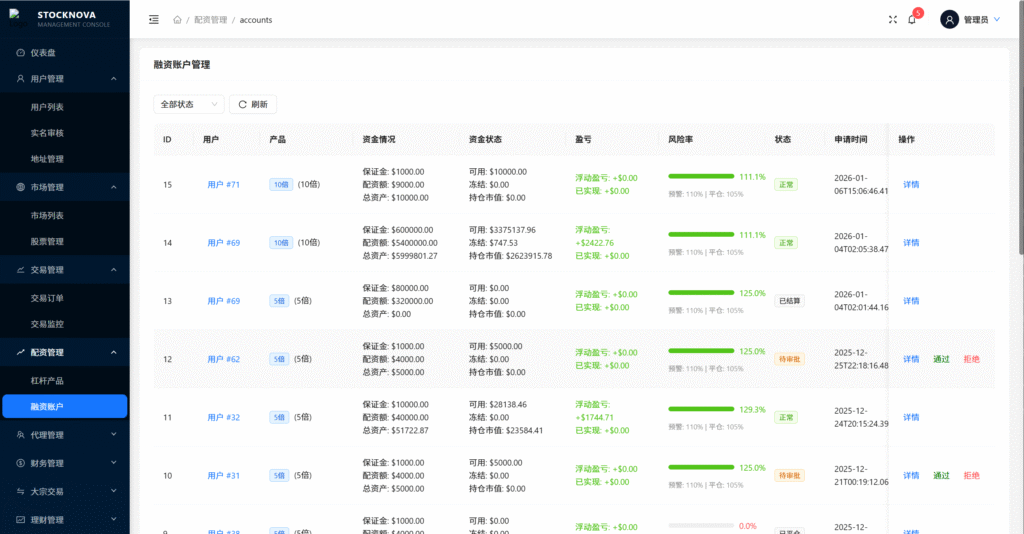Go to 实名审核 menu item

click(x=47, y=133)
